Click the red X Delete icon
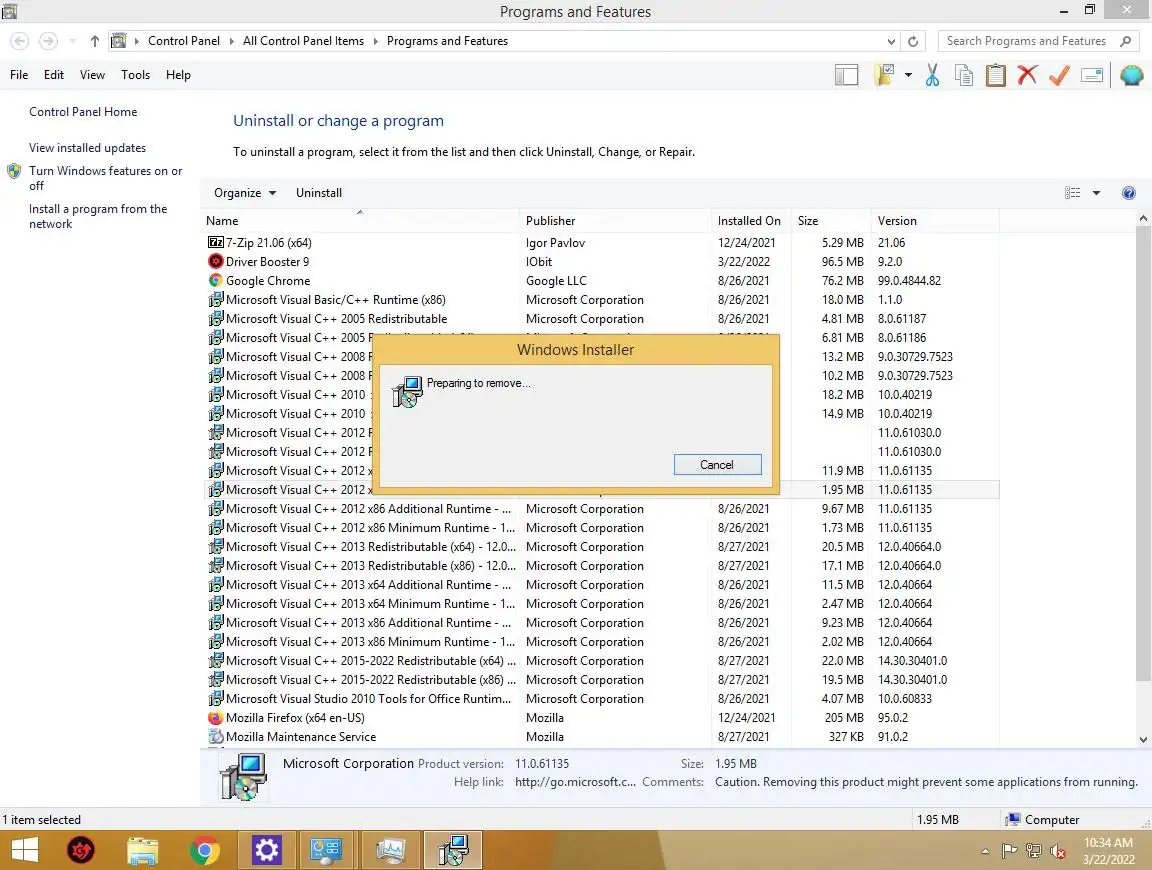Screen dimensions: 1152x870 tap(1027, 74)
